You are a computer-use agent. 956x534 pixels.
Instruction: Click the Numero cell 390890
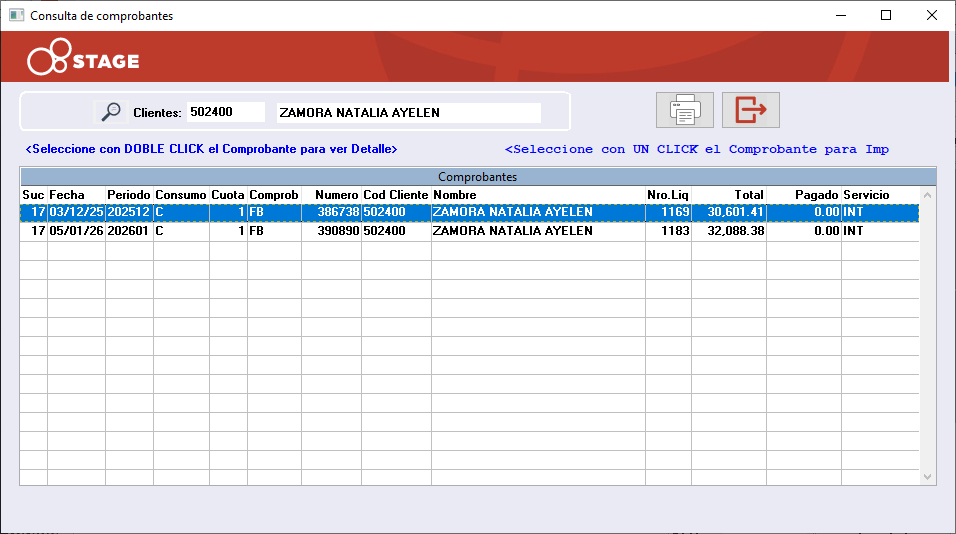tap(331, 231)
